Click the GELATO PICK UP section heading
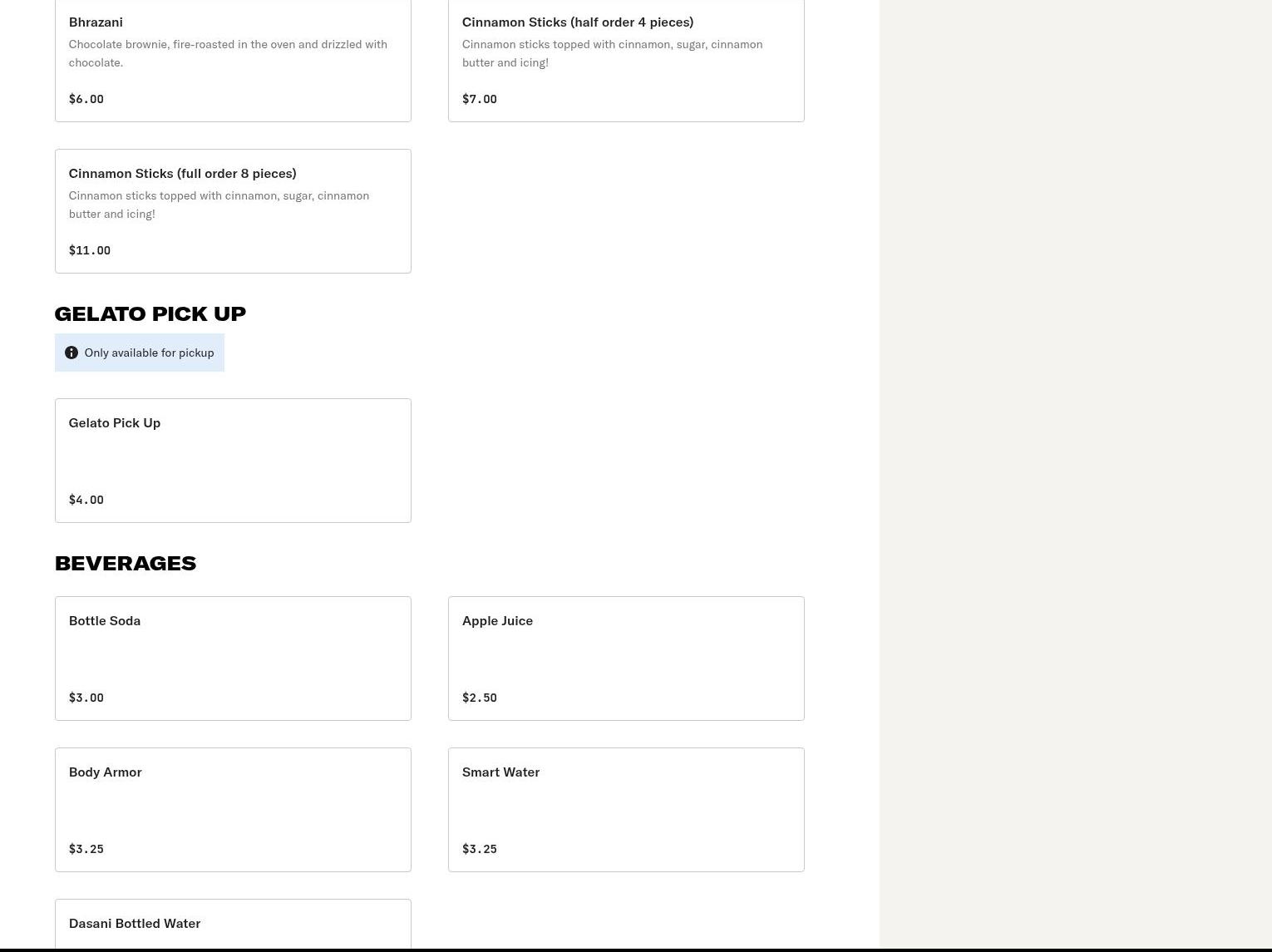 150,313
